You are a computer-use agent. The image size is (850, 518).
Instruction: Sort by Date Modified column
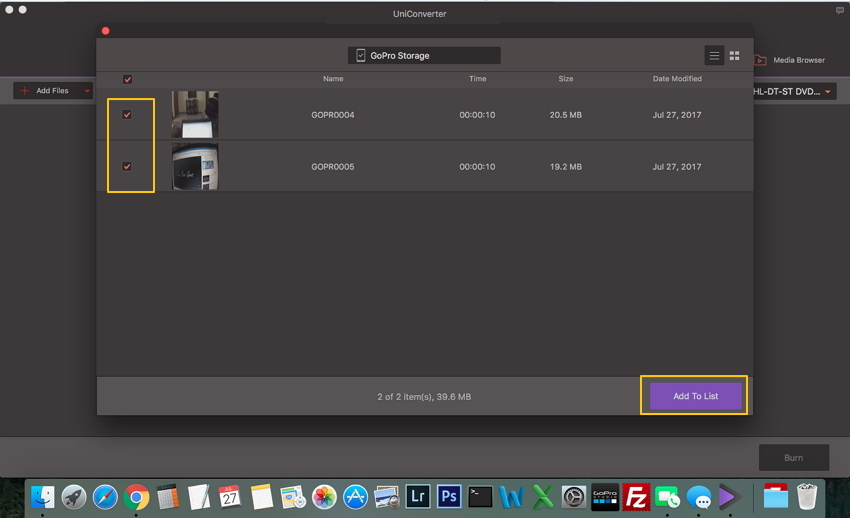tap(677, 79)
